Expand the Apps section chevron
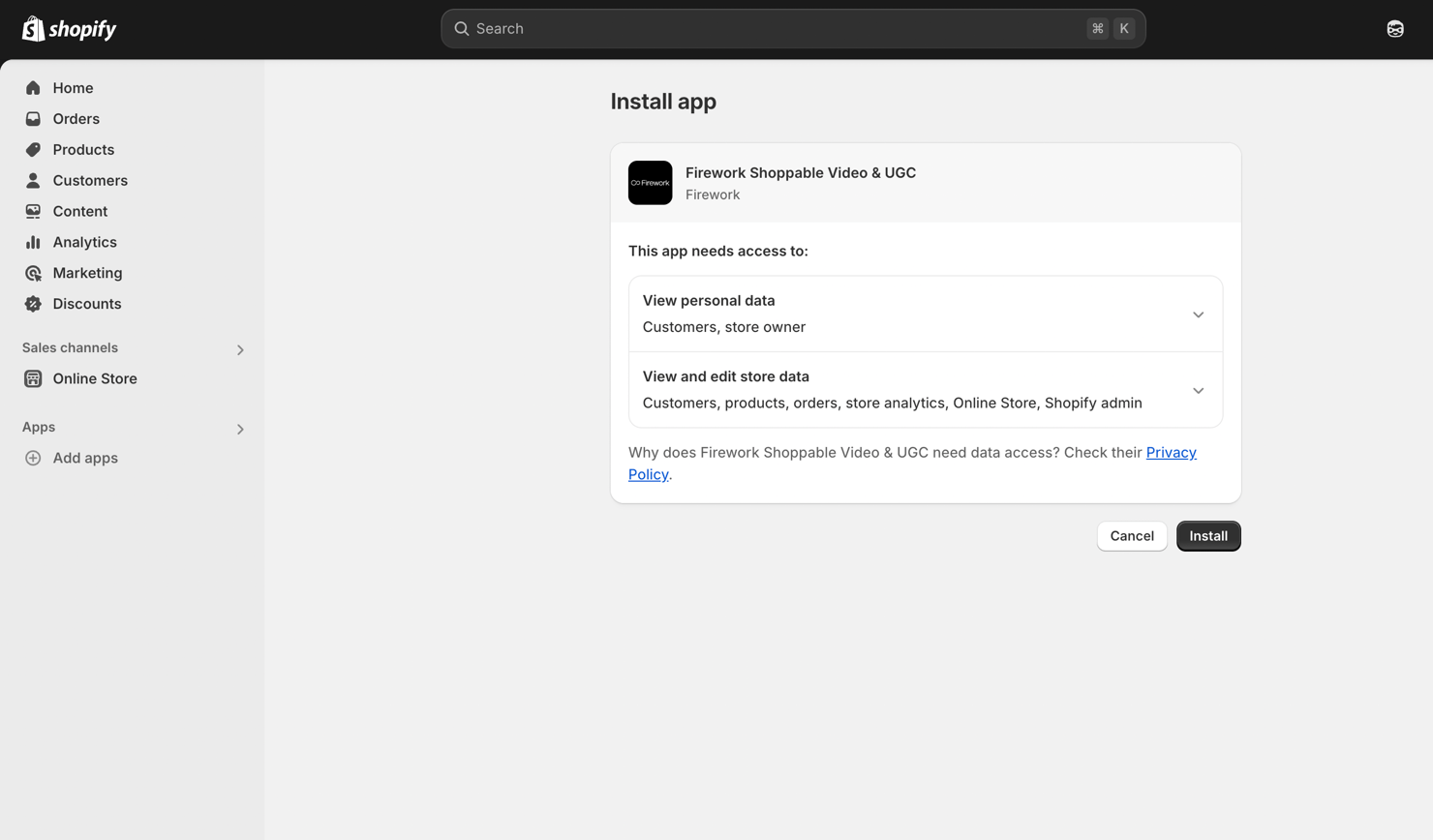The height and width of the screenshot is (840, 1433). [240, 429]
